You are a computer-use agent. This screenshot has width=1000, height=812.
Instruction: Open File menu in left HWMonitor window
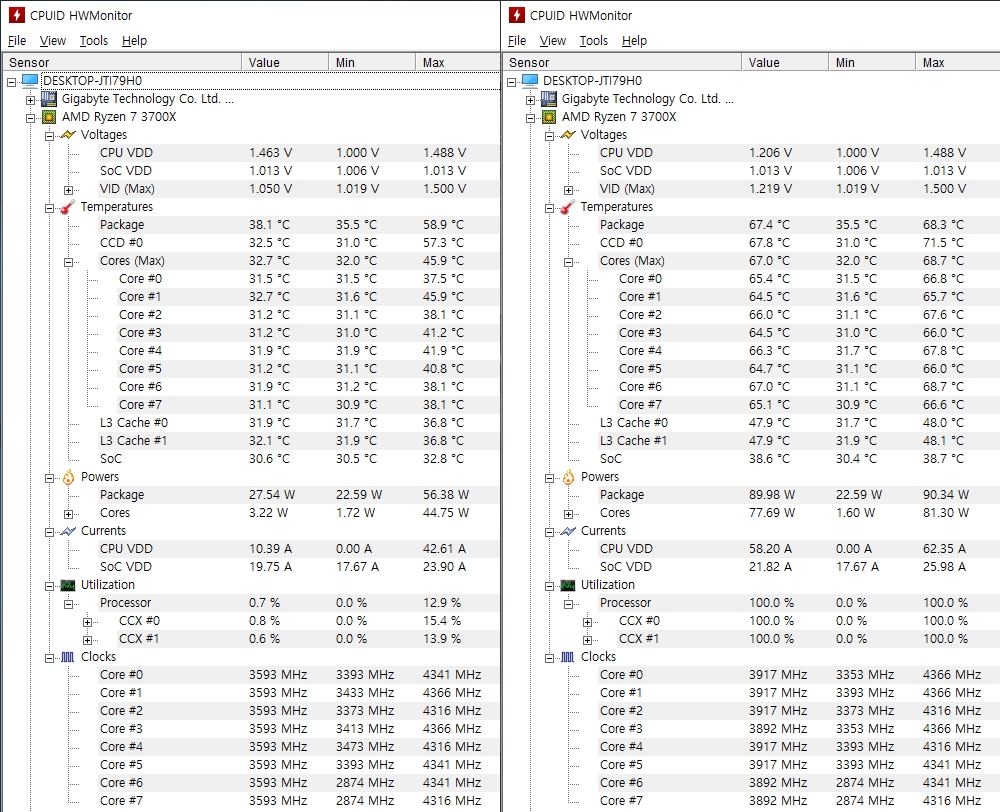(17, 41)
